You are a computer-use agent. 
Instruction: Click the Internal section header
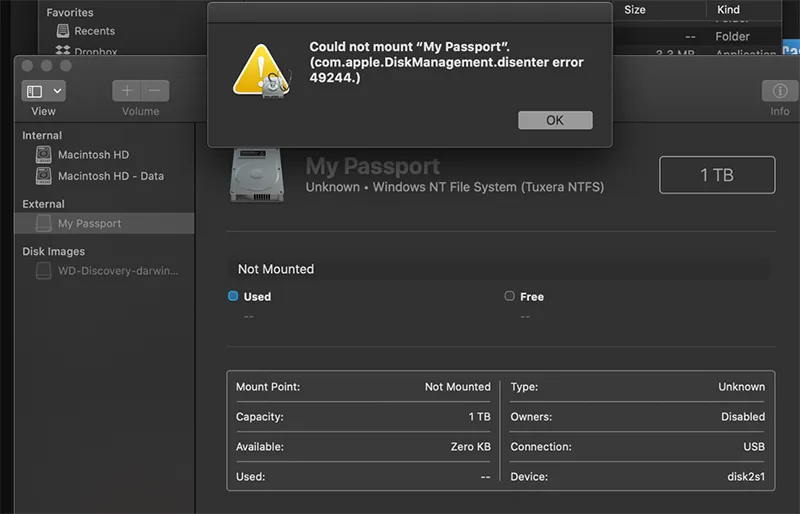tap(42, 135)
